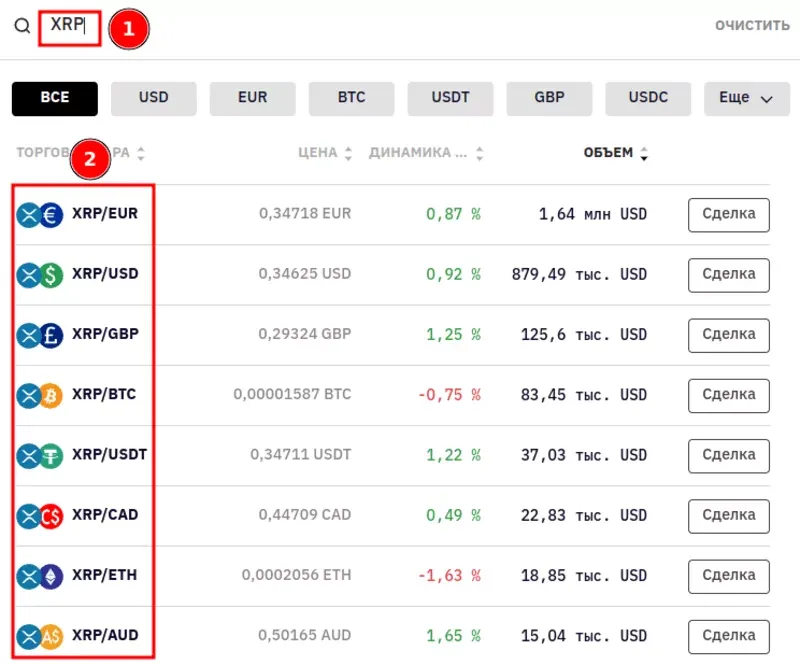
Task: Click the -1,63 % change value
Action: [449, 575]
